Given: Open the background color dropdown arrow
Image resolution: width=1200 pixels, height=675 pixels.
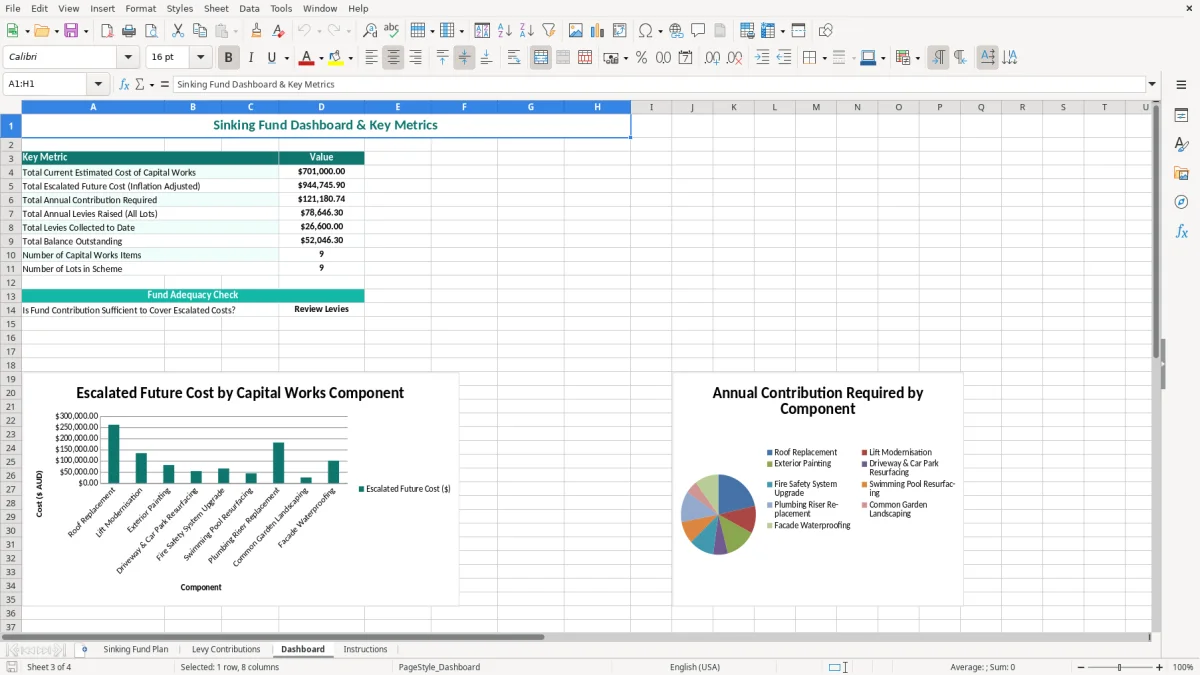Looking at the screenshot, I should click(x=350, y=58).
